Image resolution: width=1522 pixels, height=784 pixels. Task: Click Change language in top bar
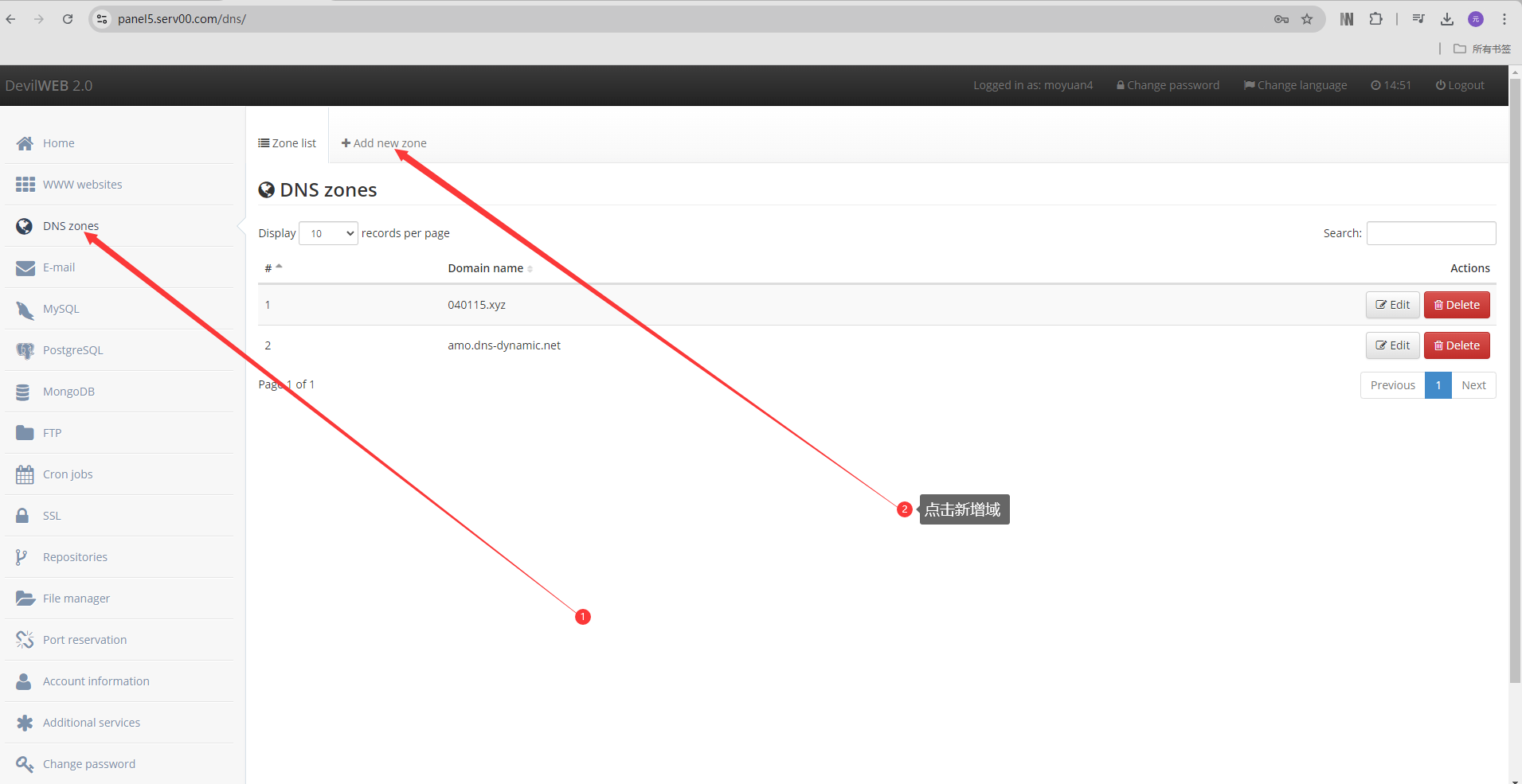[1296, 85]
